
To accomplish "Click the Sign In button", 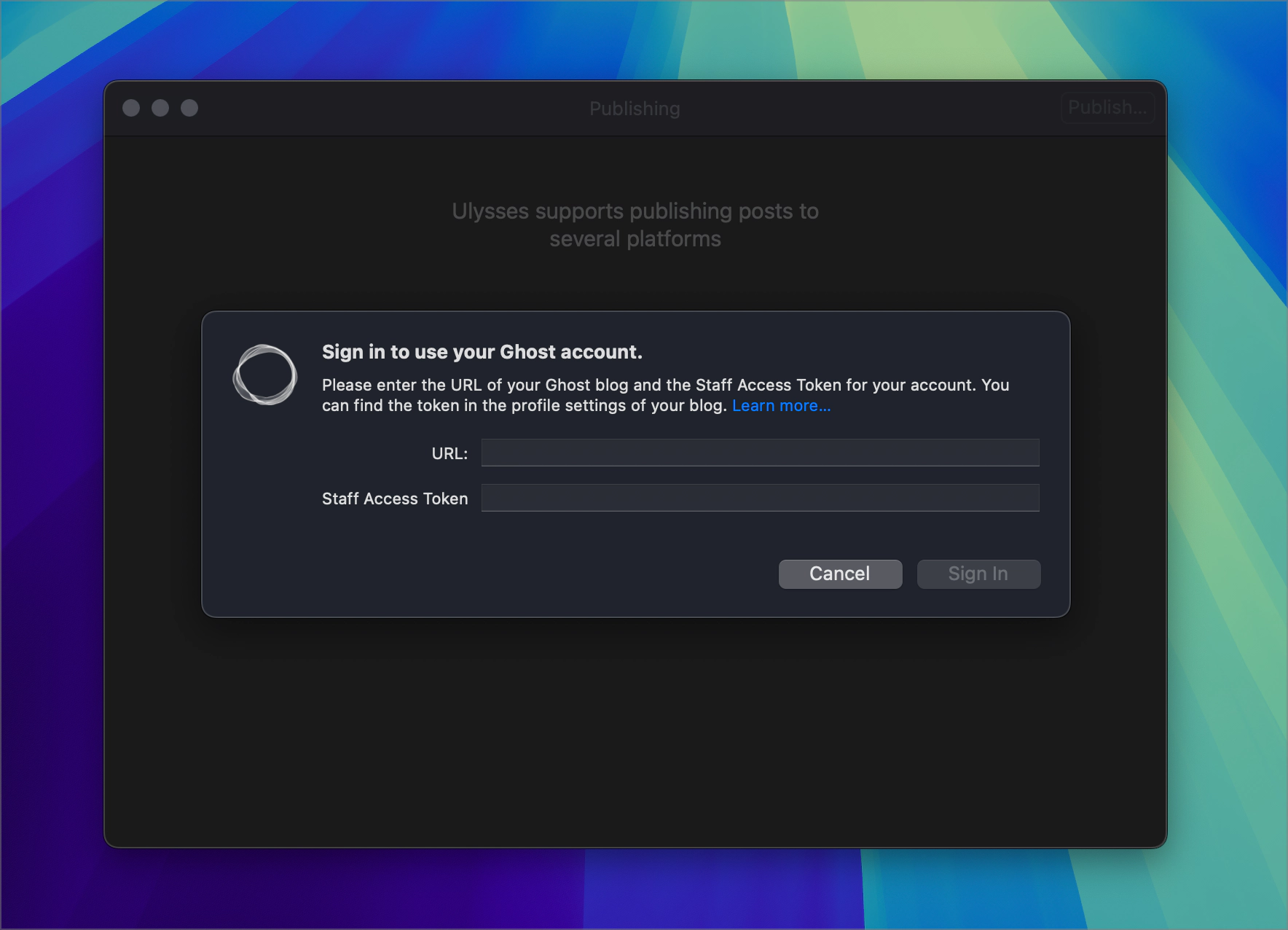I will pyautogui.click(x=978, y=574).
